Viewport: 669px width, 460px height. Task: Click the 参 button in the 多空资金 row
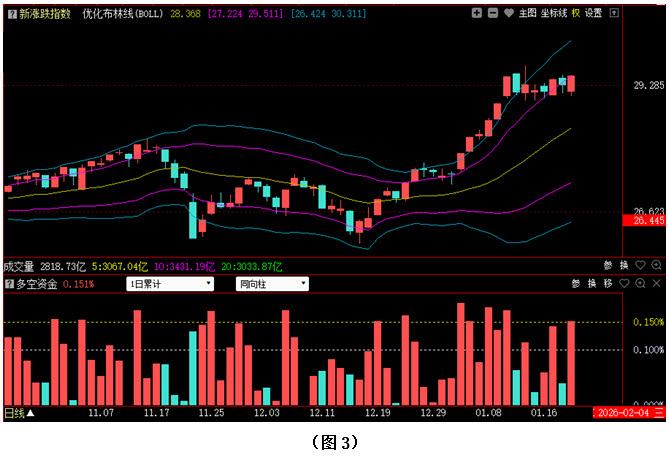576,284
